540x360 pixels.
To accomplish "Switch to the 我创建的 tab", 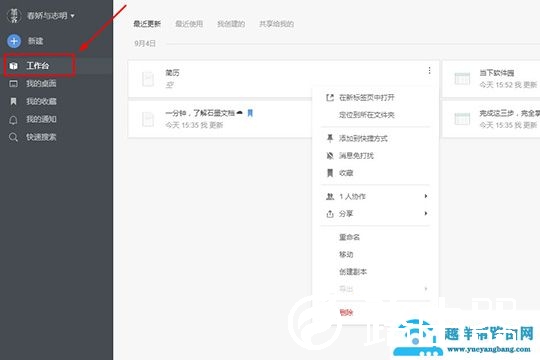I will tap(231, 24).
